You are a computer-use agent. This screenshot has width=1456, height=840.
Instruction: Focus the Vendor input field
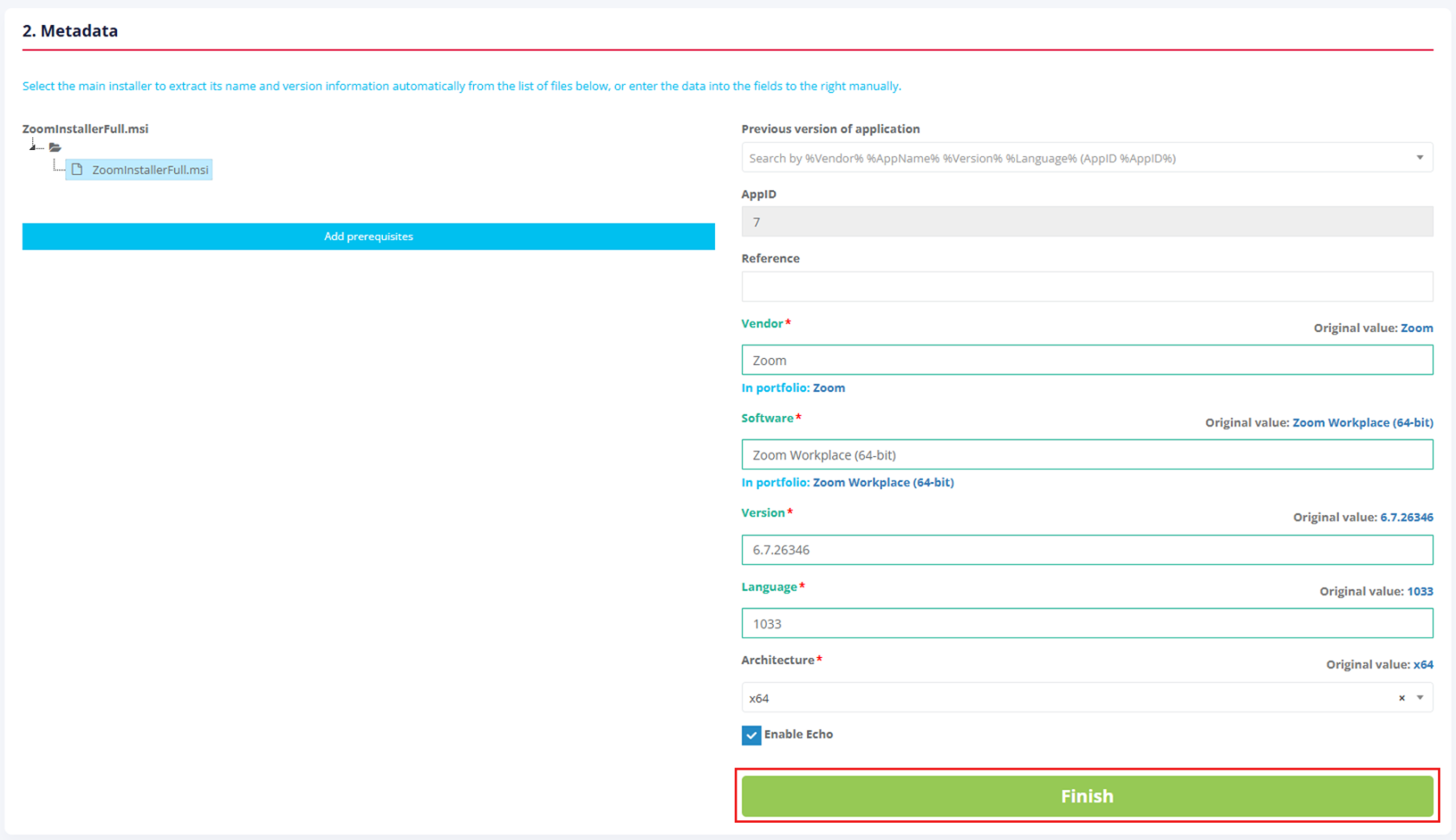point(1086,361)
